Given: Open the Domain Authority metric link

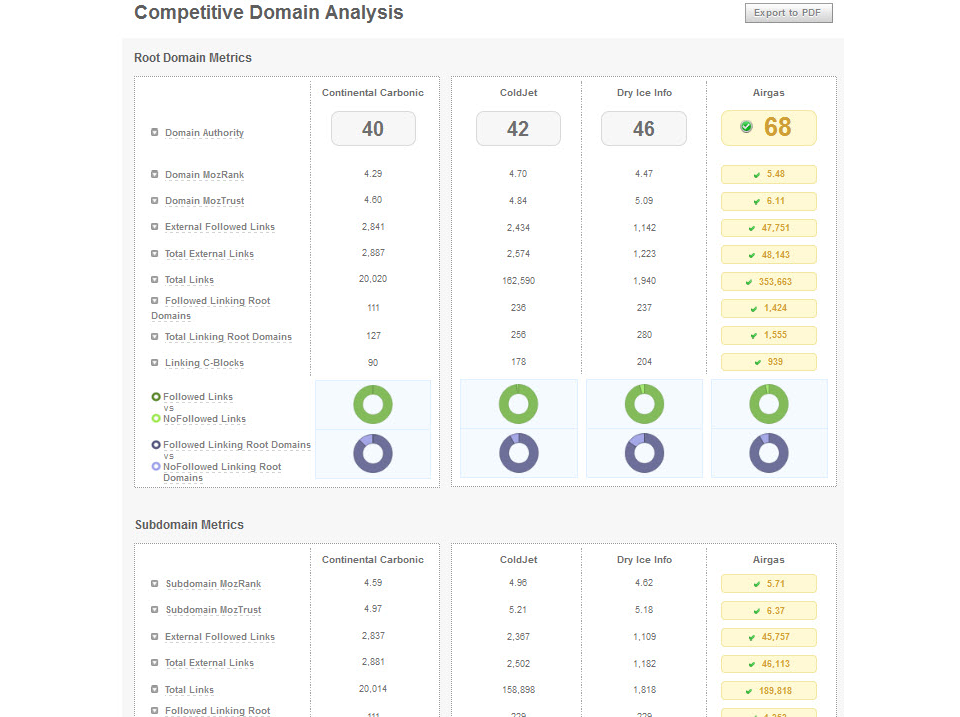Looking at the screenshot, I should pyautogui.click(x=204, y=133).
